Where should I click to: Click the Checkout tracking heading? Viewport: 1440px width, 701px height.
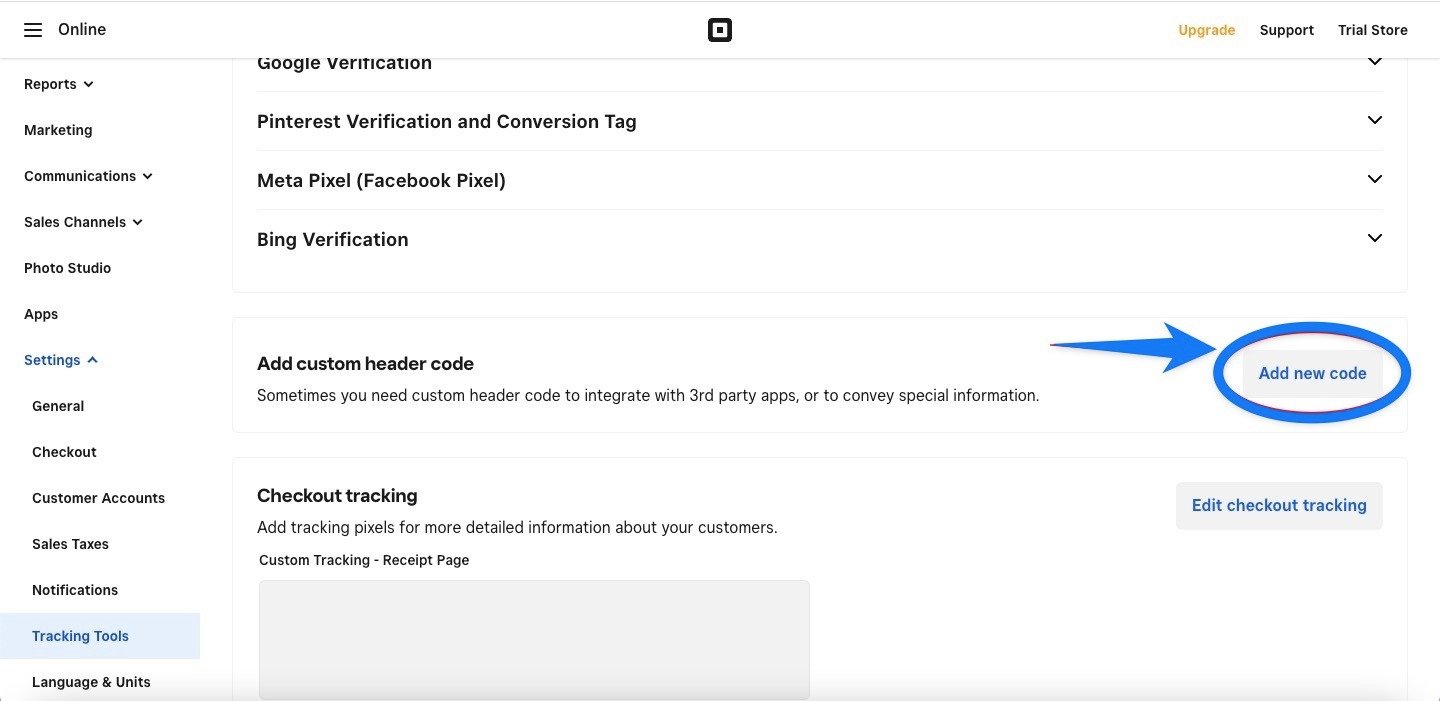click(x=337, y=496)
